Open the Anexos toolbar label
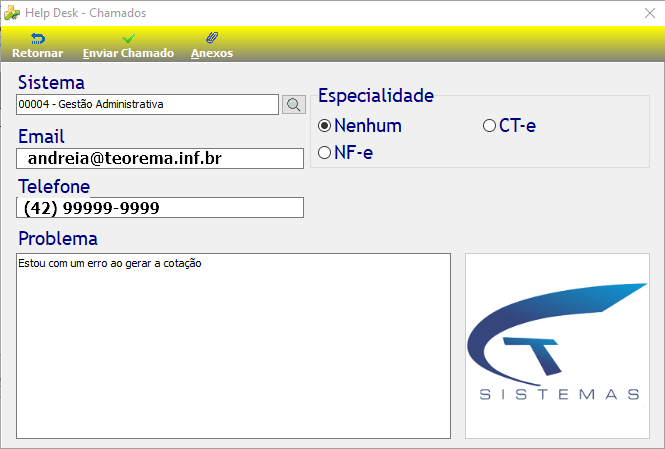 (212, 53)
